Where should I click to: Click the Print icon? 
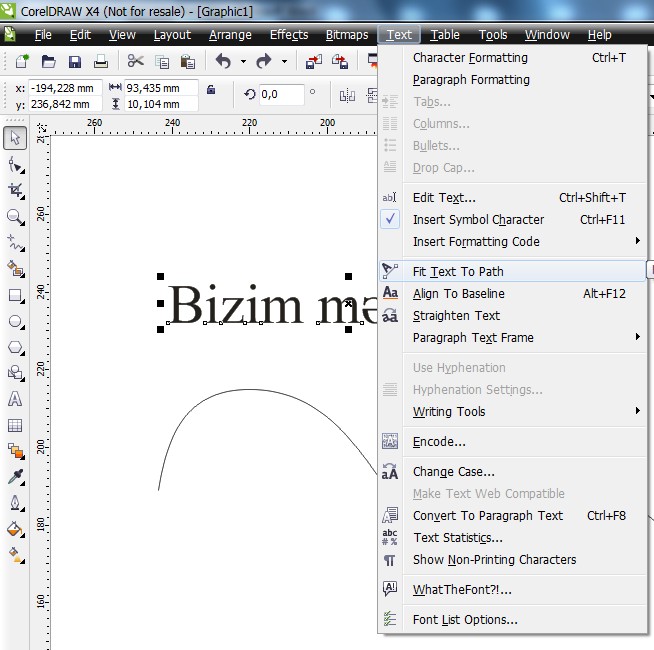101,61
